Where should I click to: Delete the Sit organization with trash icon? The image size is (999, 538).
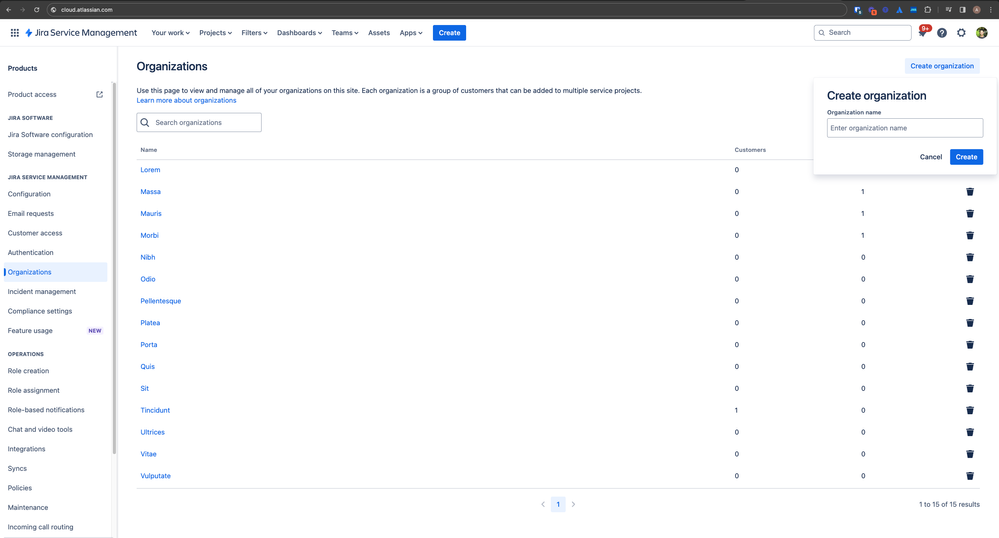[970, 388]
